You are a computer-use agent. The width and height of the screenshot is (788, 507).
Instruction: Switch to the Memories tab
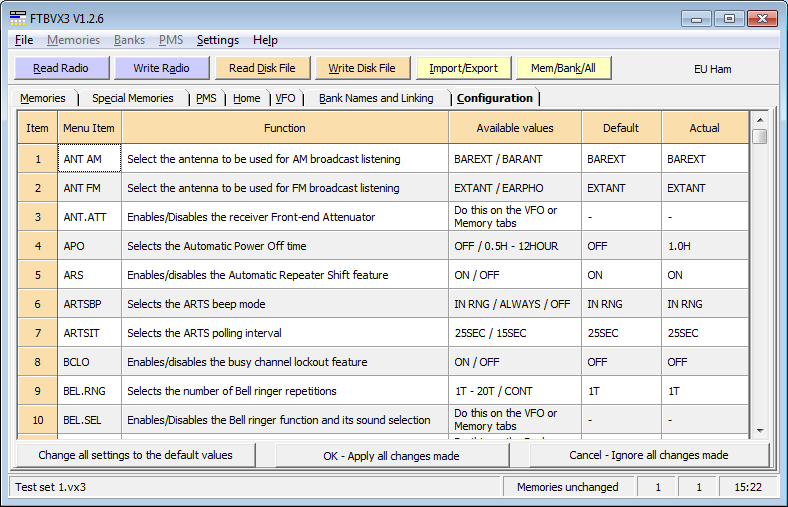coord(43,98)
